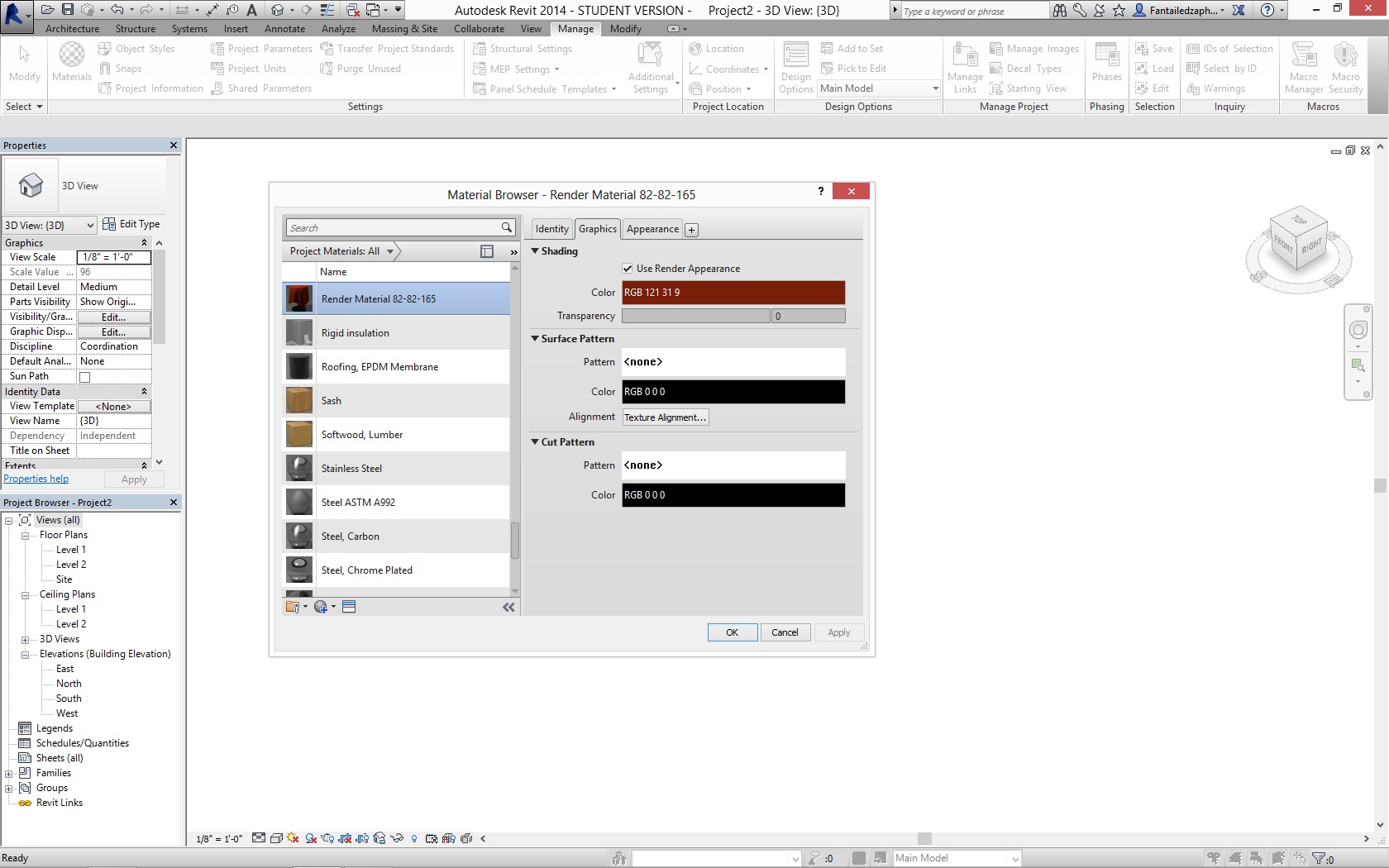Collapse the Cut Pattern section
The image size is (1389, 868).
(535, 442)
